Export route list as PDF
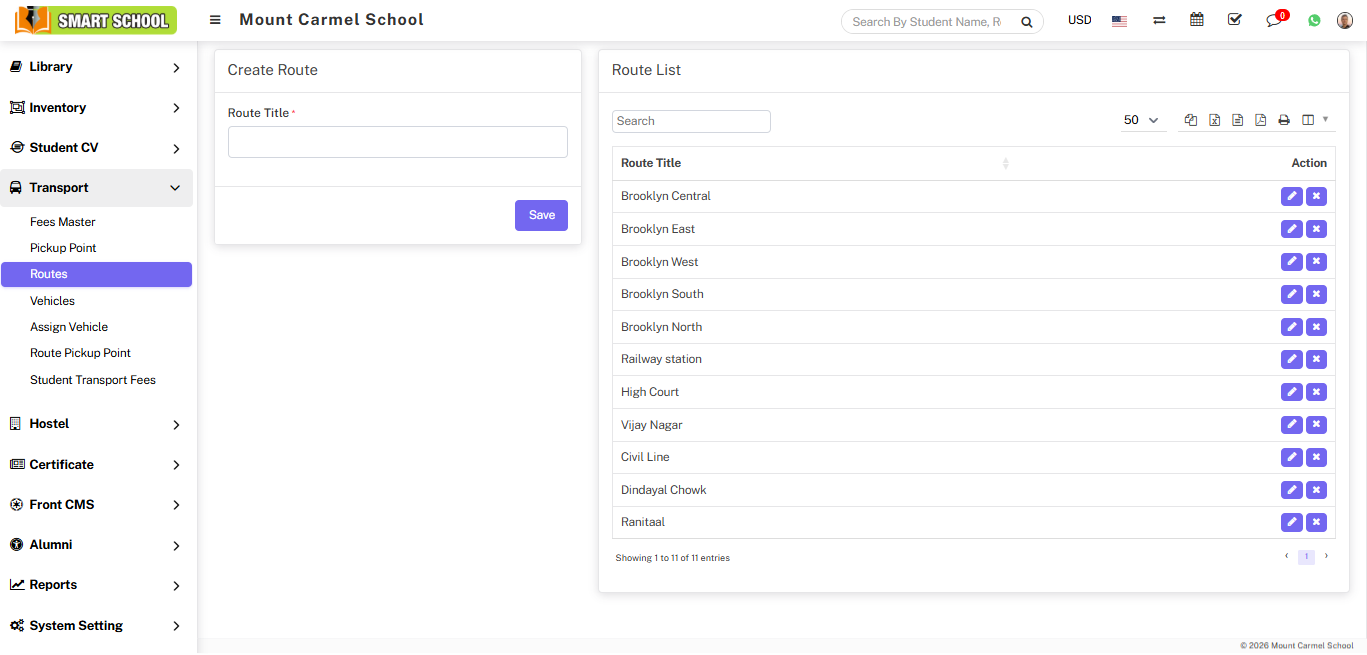 pos(1260,120)
